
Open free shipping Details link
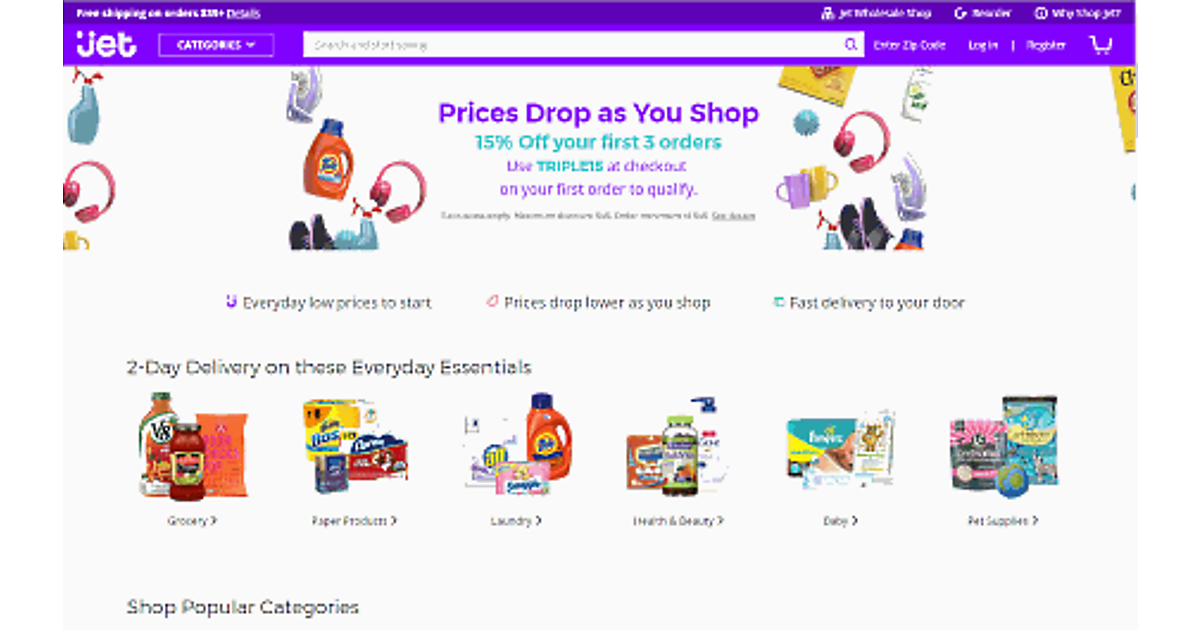[243, 14]
